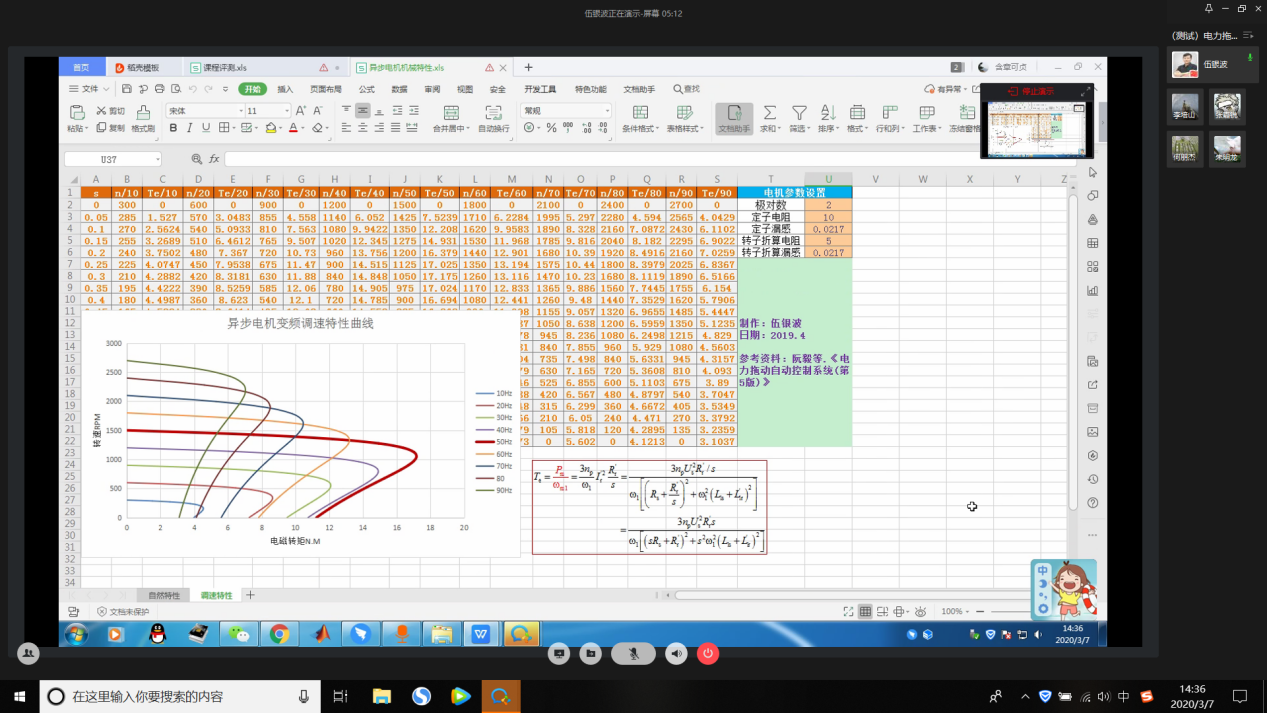This screenshot has height=713, width=1267.
Task: Switch to the 自然特性 sheet tab
Action: coord(164,595)
